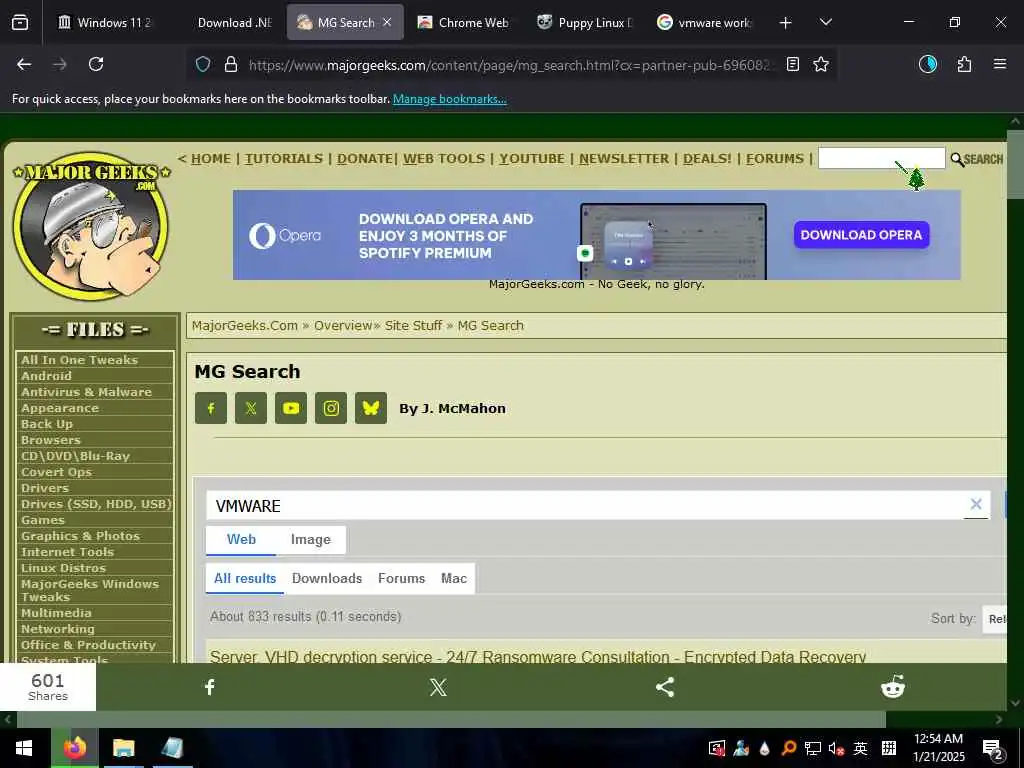
Task: Reload the page with the refresh icon
Action: pyautogui.click(x=96, y=64)
